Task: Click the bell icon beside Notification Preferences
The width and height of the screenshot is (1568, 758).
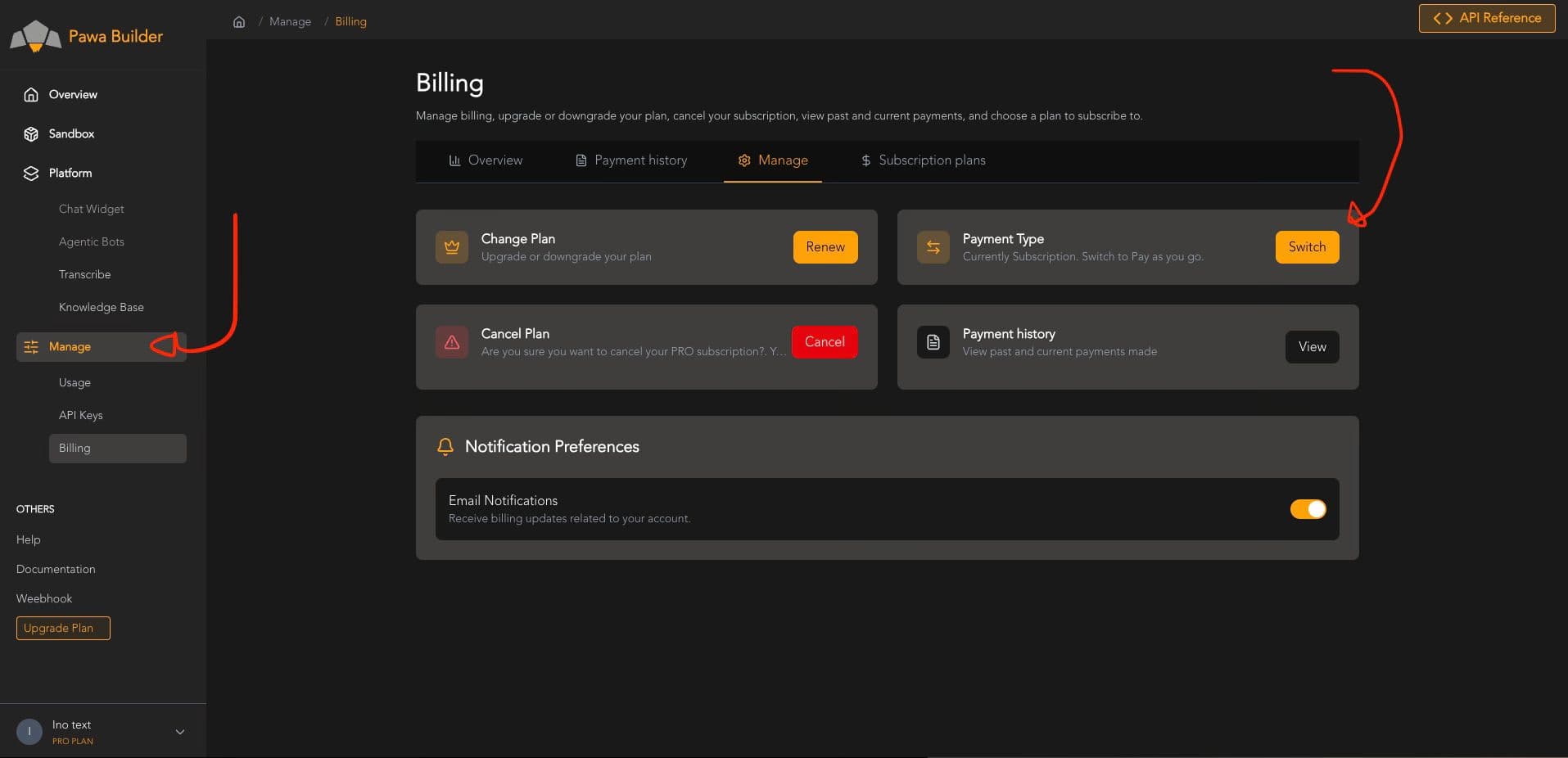Action: pyautogui.click(x=445, y=446)
